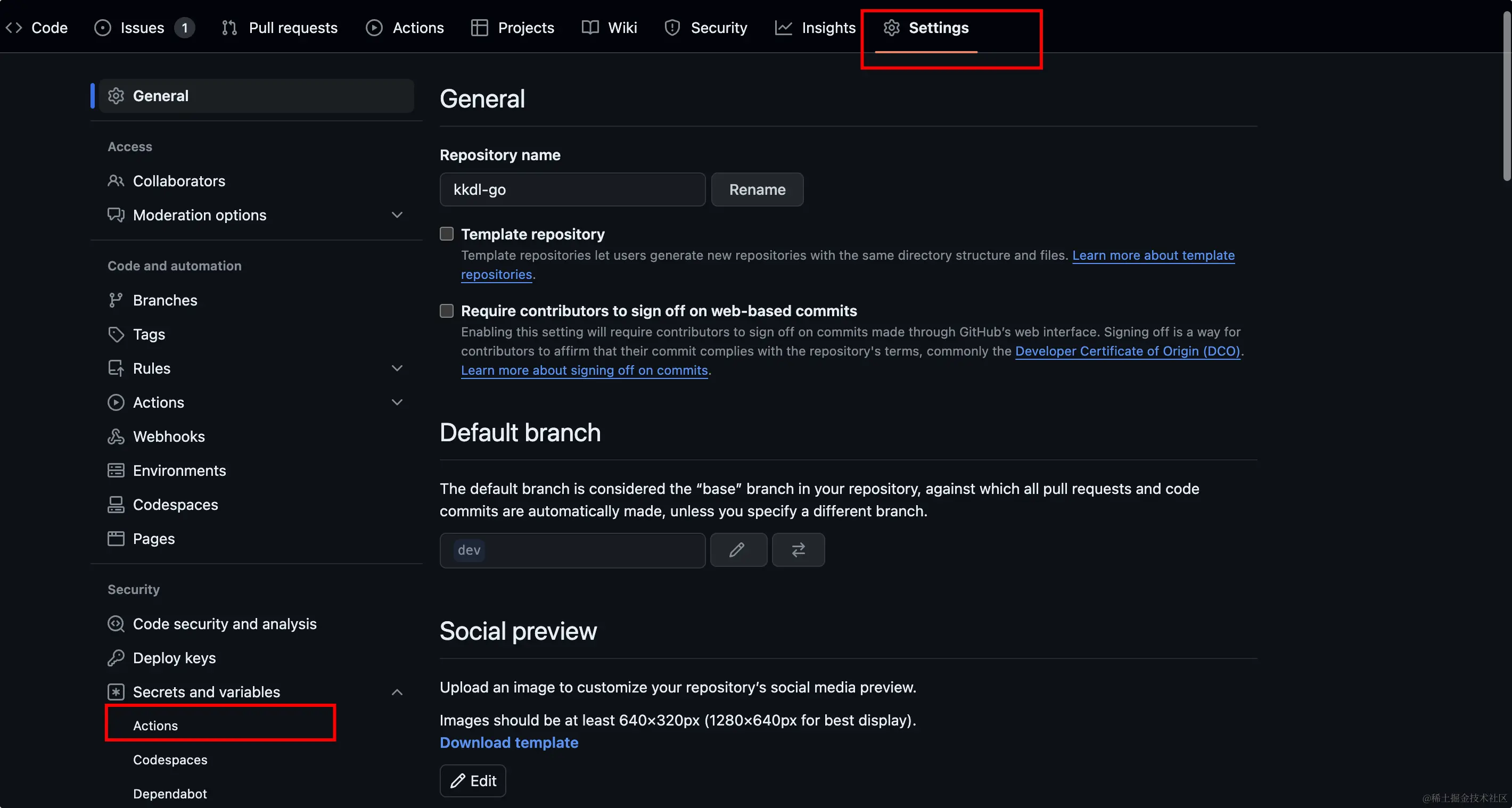Open the Issues tab

[x=144, y=28]
